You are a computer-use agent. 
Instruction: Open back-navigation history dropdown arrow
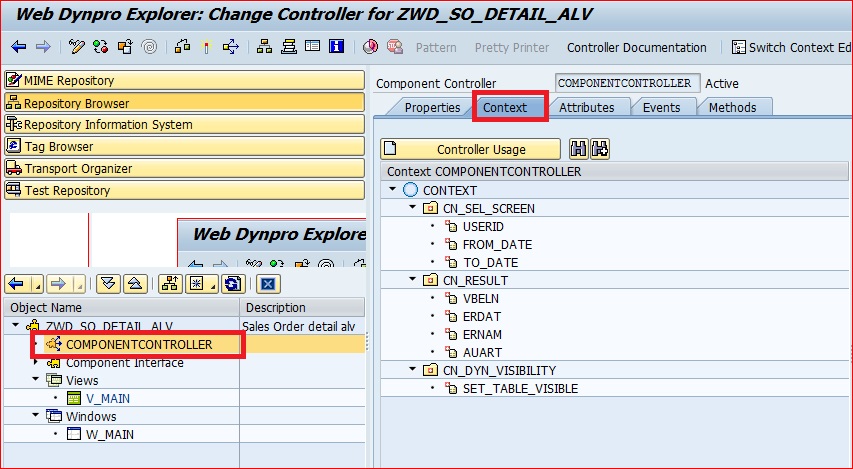(38, 285)
